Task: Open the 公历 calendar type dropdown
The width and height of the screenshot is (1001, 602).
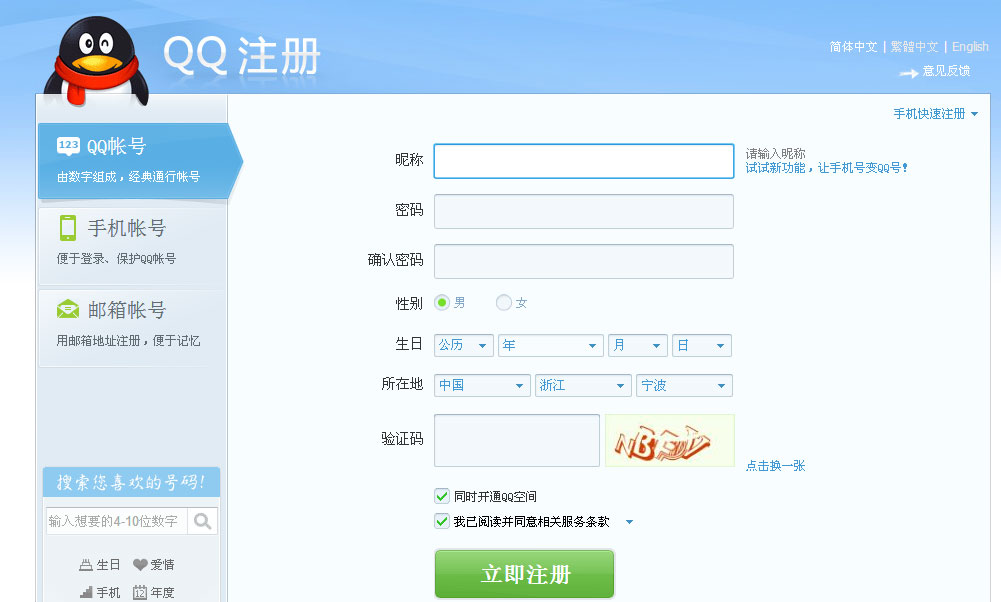Action: pyautogui.click(x=463, y=345)
